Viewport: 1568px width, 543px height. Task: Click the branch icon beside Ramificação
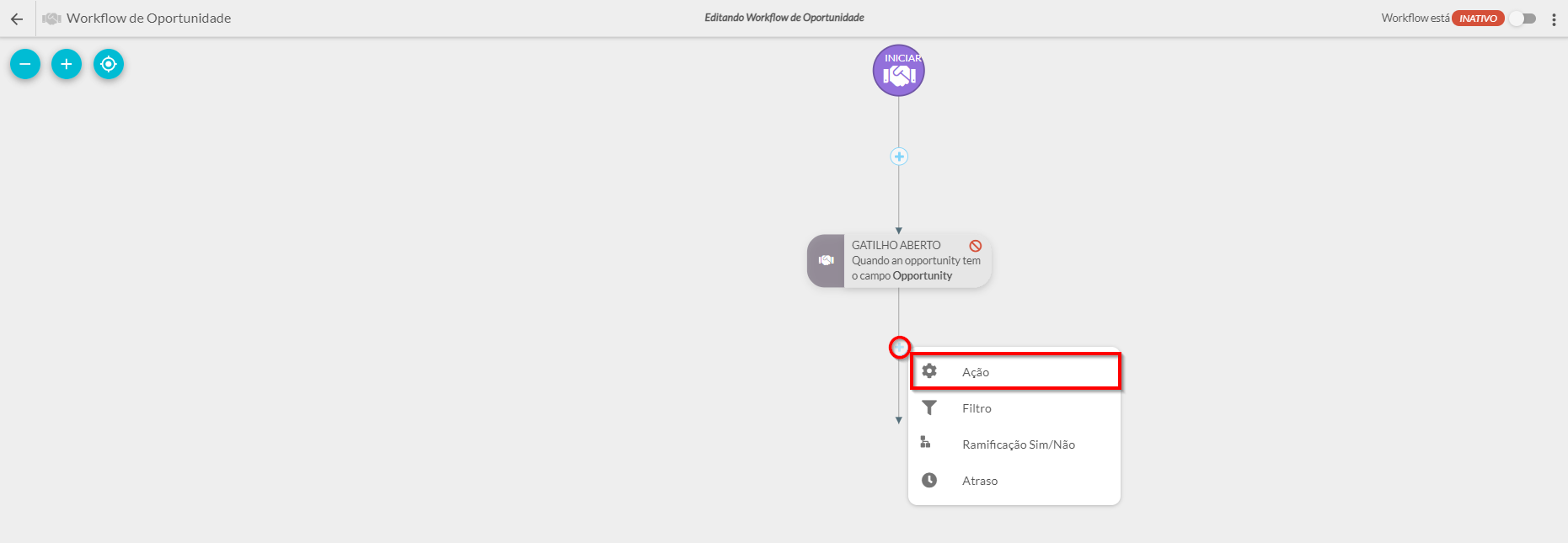[x=925, y=442]
